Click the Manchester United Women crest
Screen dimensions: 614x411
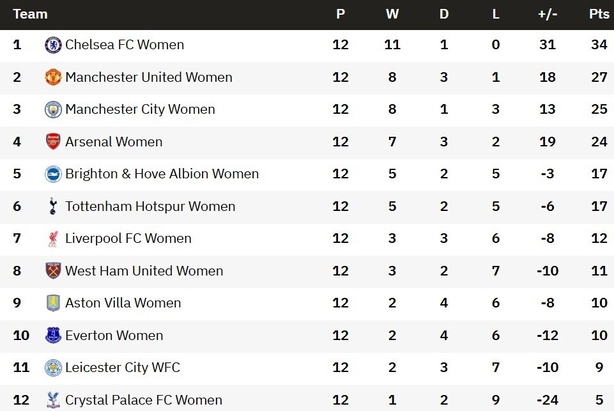point(53,77)
